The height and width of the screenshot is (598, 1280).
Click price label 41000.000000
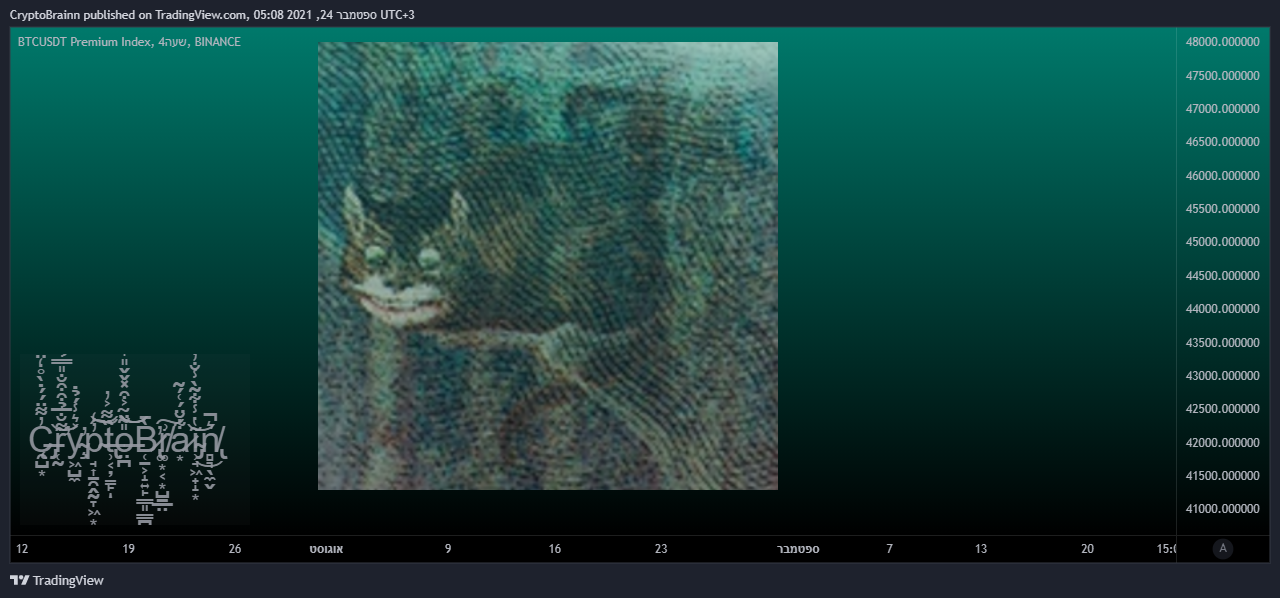[x=1222, y=508]
